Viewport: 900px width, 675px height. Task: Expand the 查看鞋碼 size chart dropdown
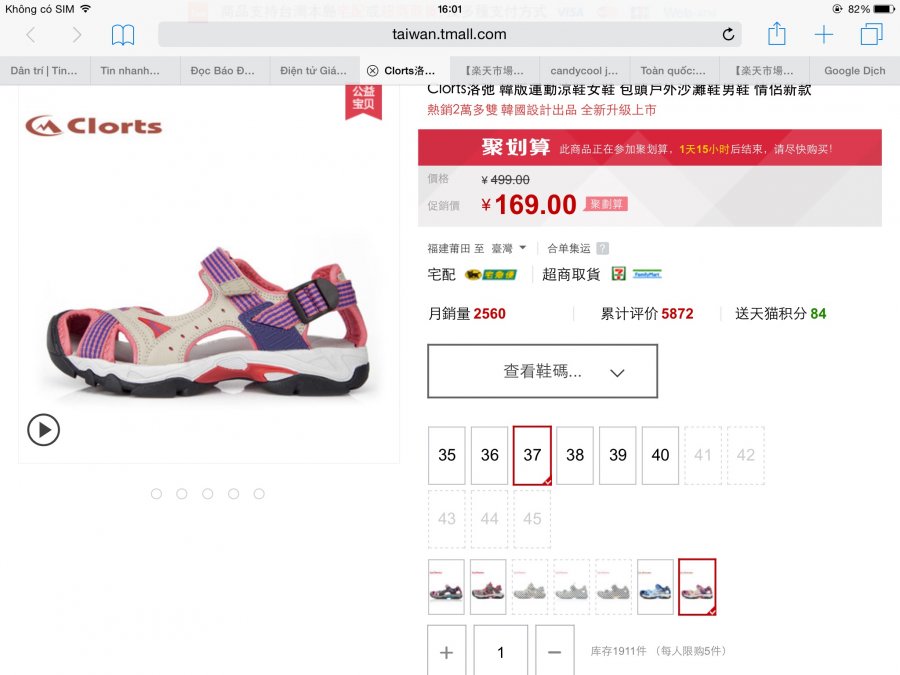(542, 371)
